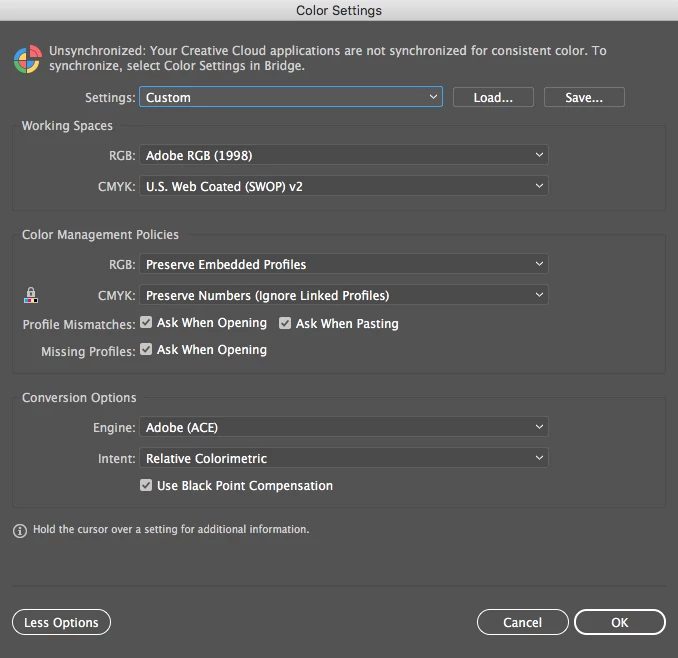This screenshot has height=658, width=678.
Task: Click the info icon beside hint text
Action: pos(20,530)
